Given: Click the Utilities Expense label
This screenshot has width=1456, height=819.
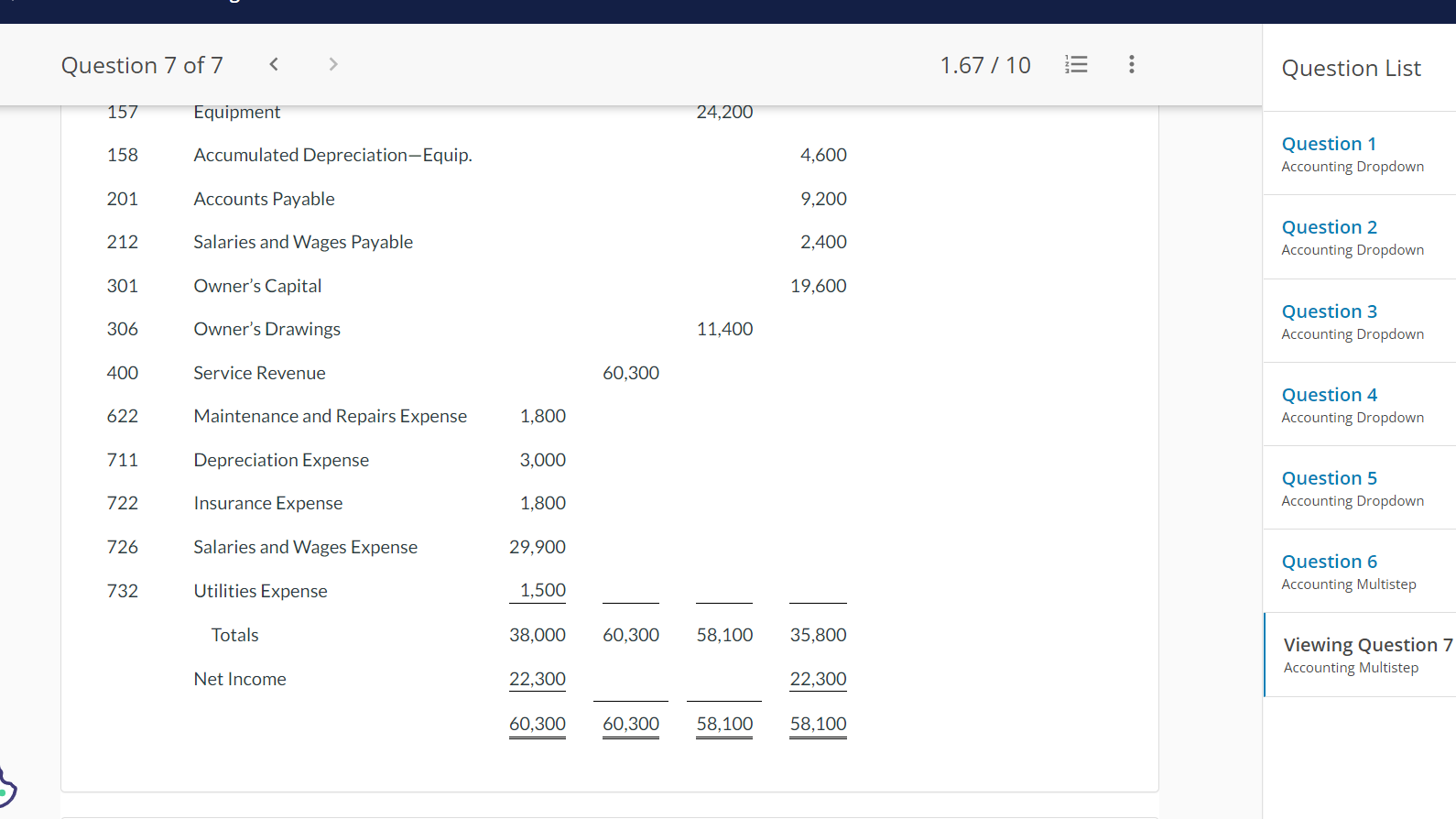Looking at the screenshot, I should [260, 591].
